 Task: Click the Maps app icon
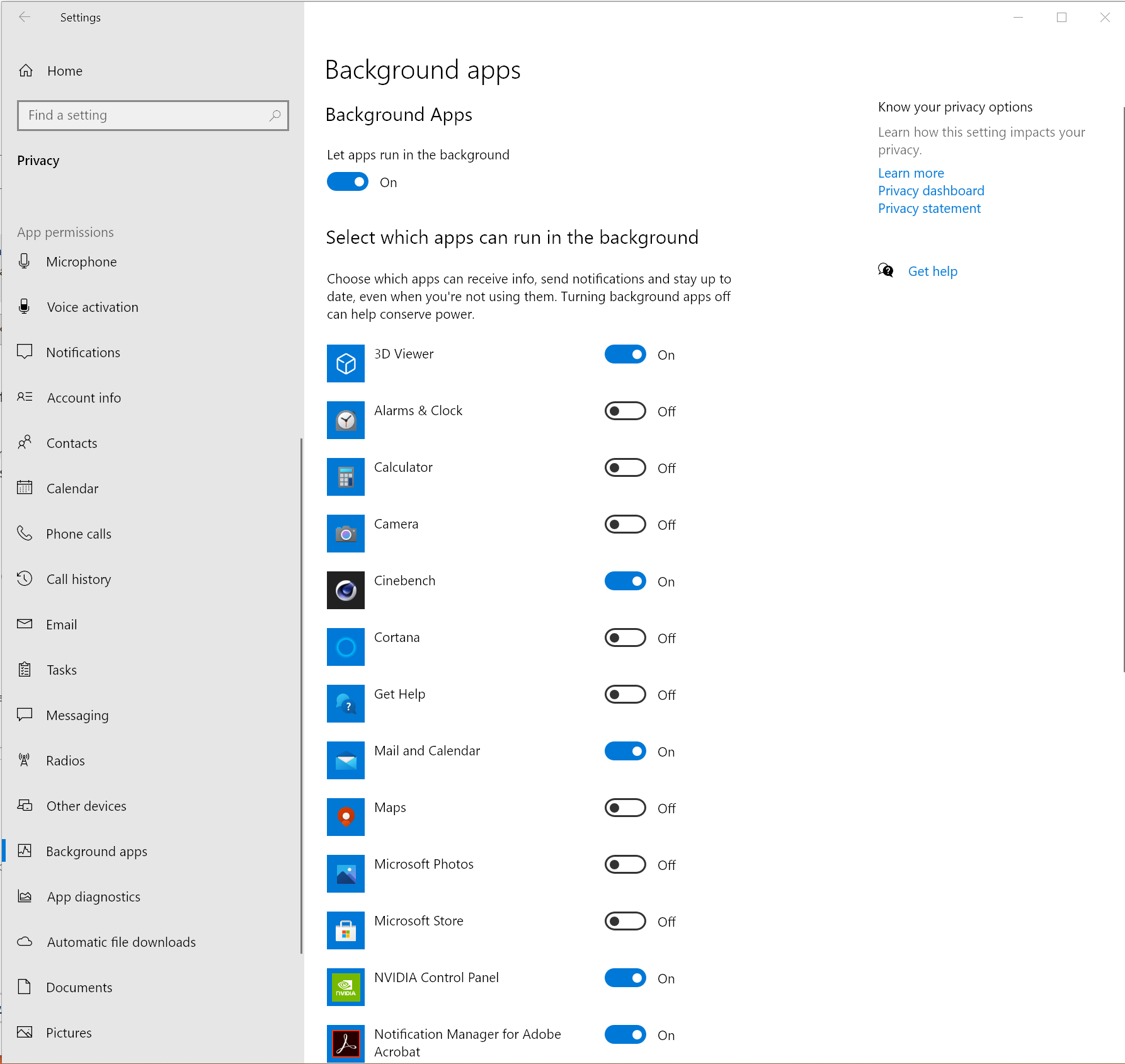pyautogui.click(x=346, y=817)
